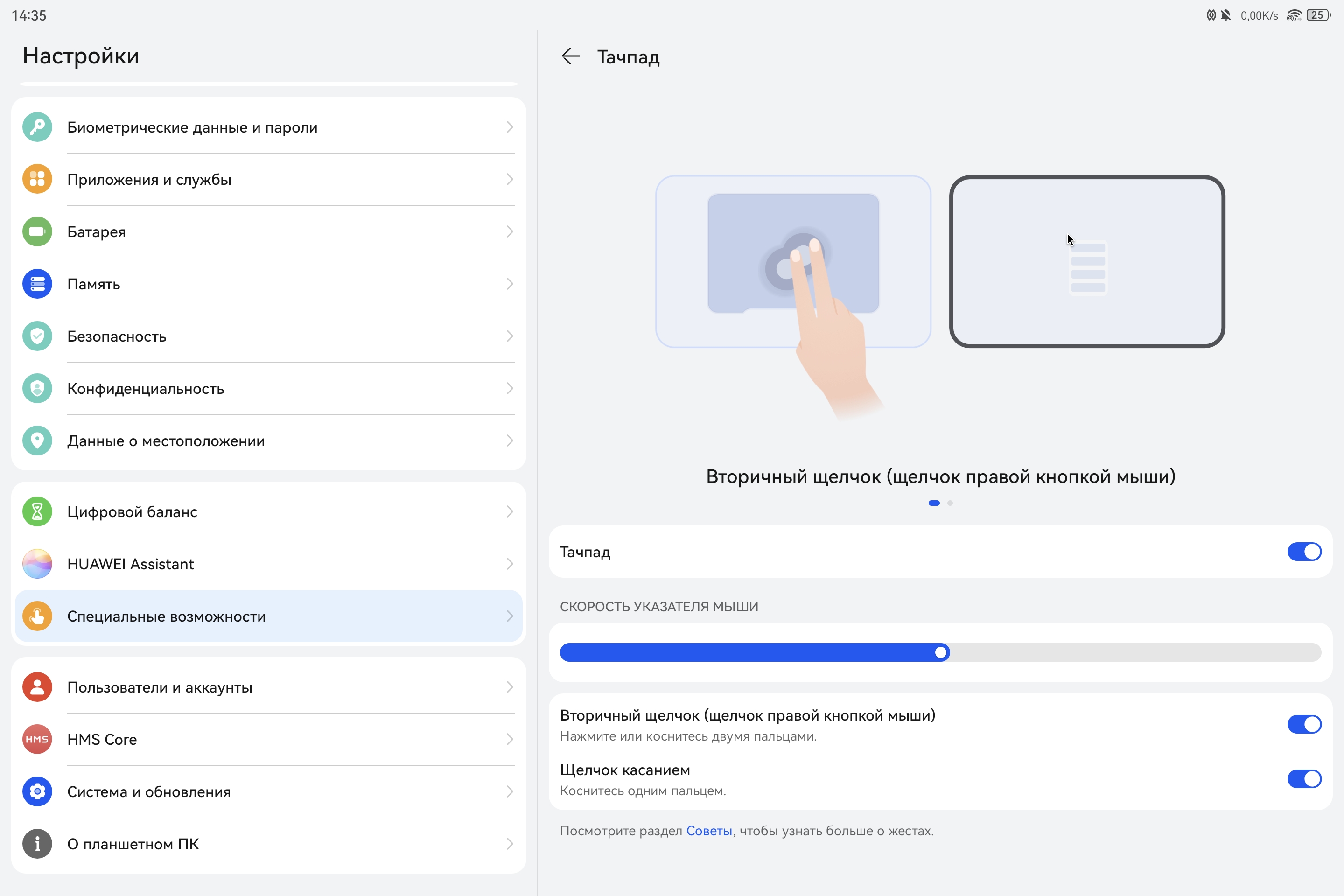Click the back arrow next to Тачпад

(x=570, y=56)
